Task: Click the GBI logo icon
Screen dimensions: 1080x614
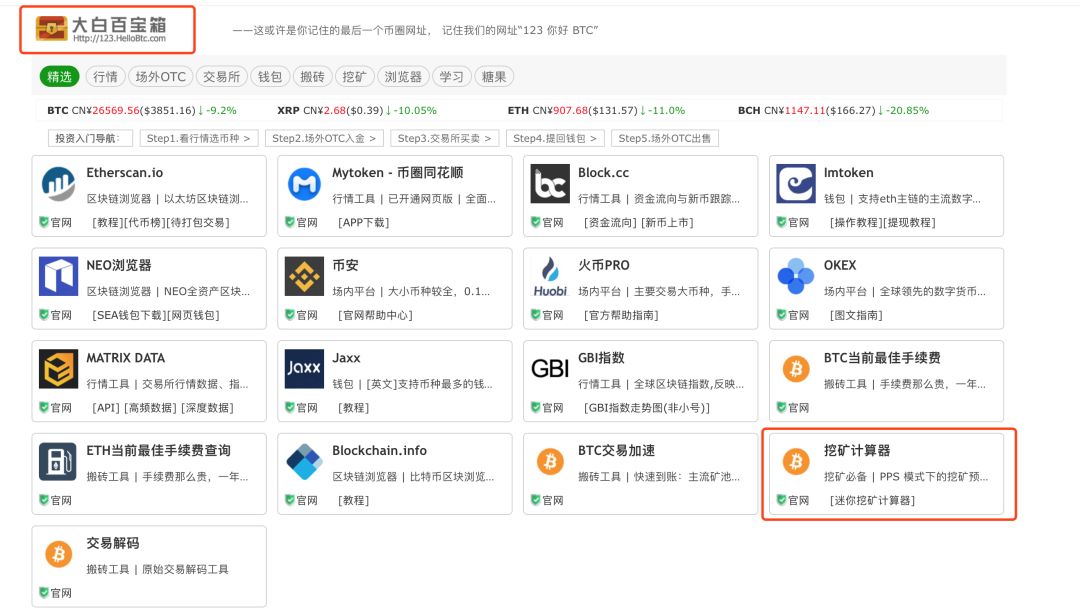Action: [x=550, y=369]
